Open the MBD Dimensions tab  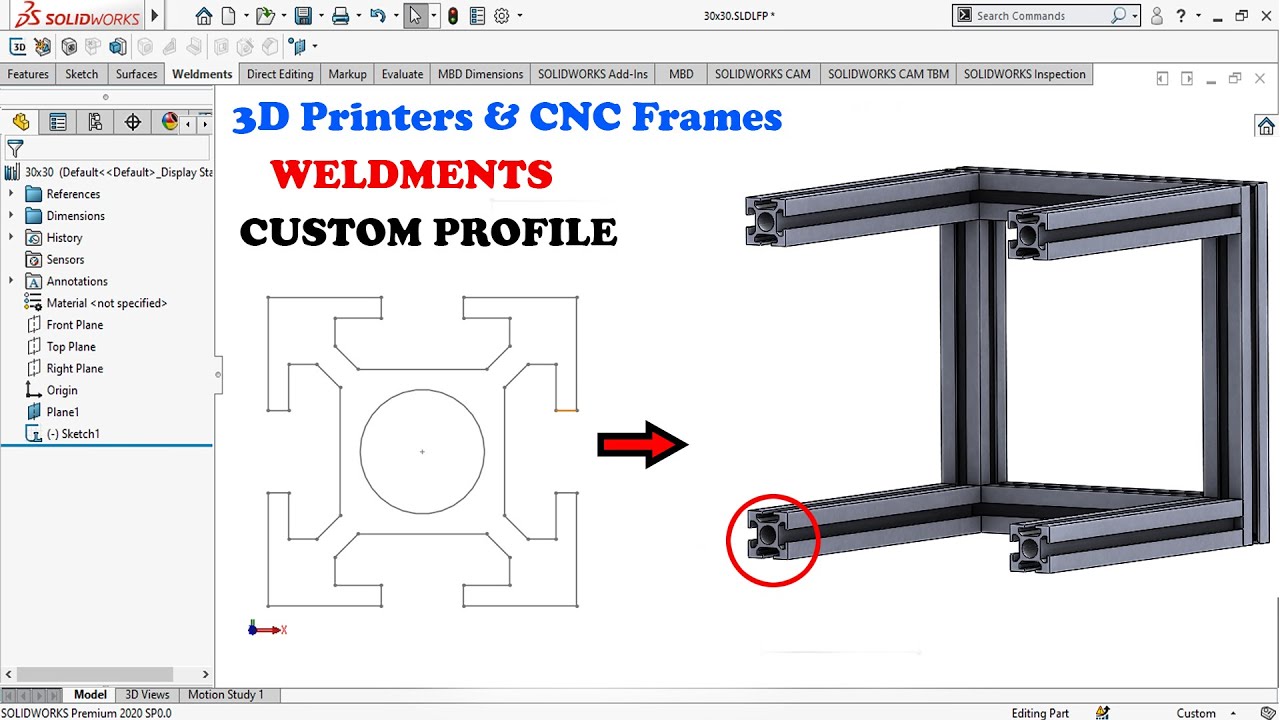tap(480, 74)
